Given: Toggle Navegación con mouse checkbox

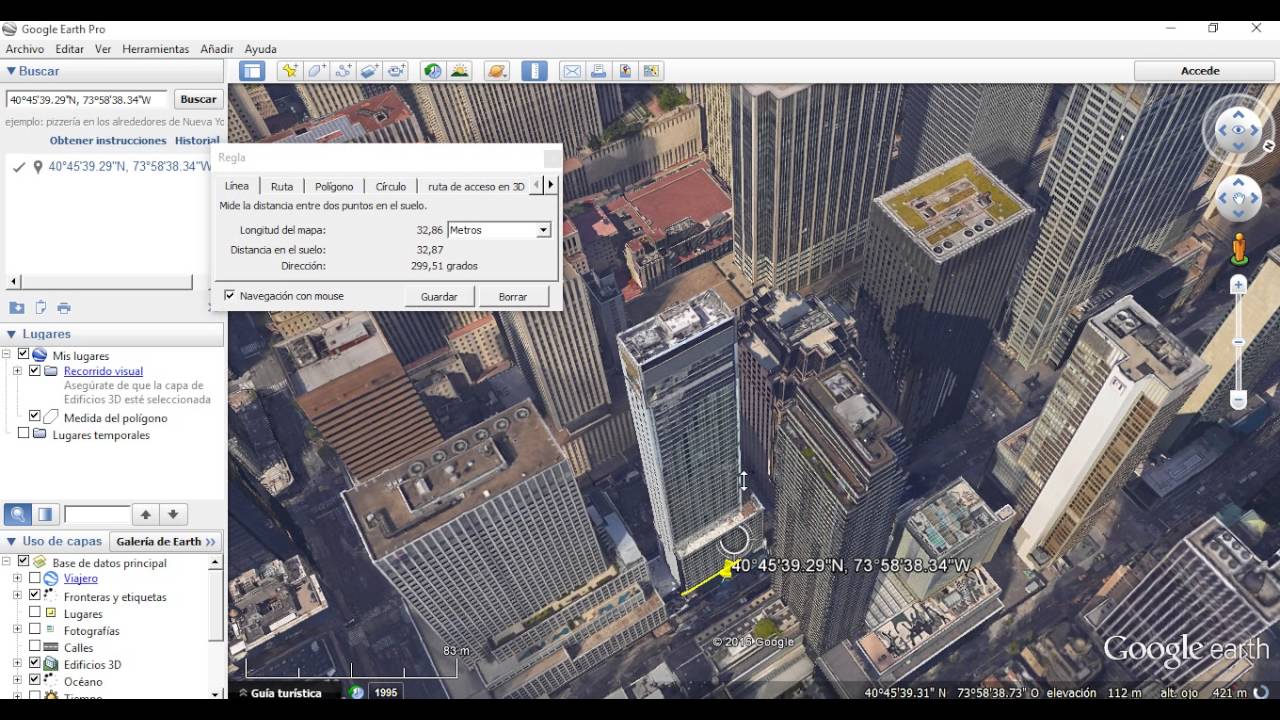Looking at the screenshot, I should 230,296.
